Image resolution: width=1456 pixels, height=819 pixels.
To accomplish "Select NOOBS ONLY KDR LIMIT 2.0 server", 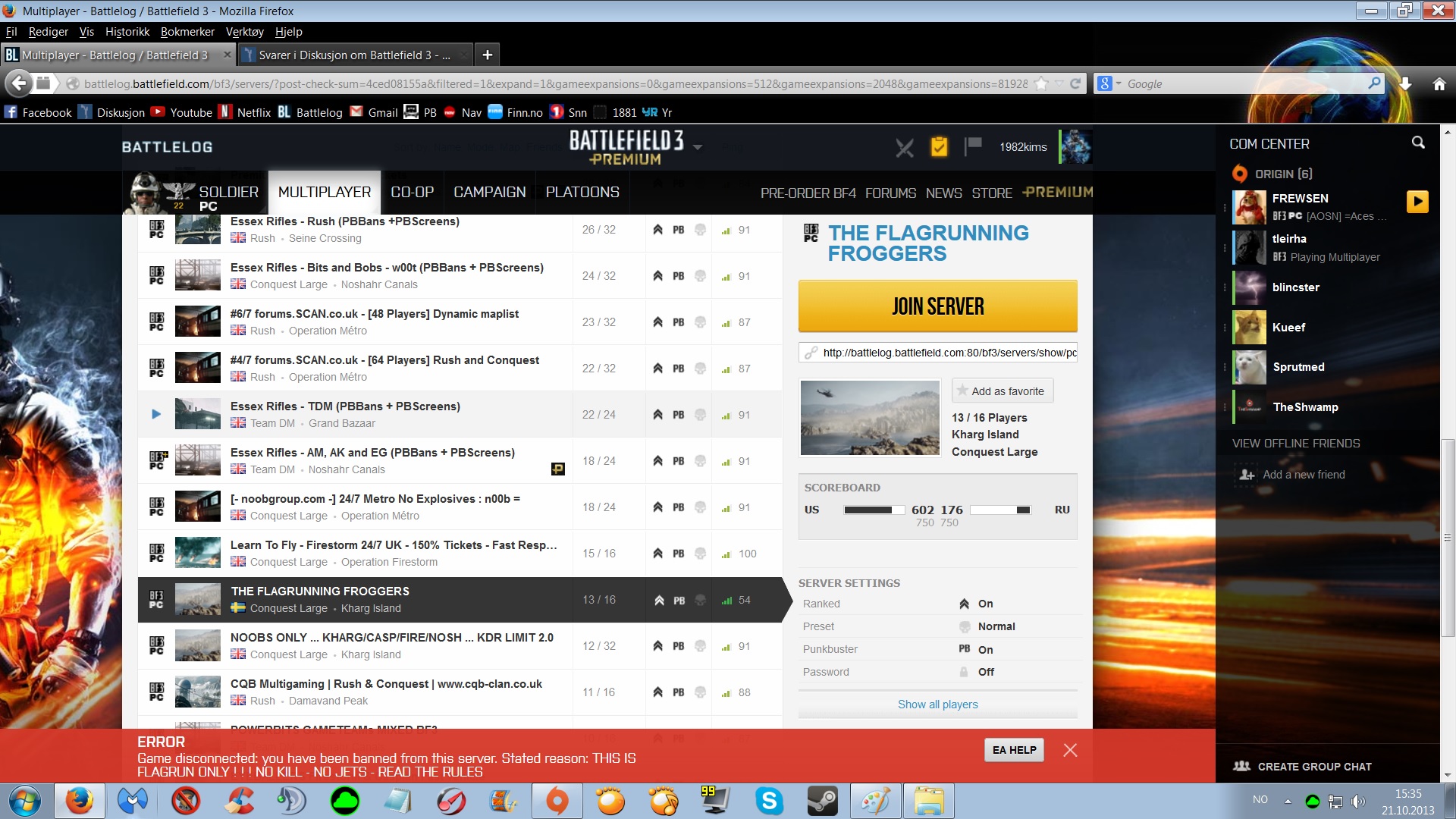I will pos(460,646).
